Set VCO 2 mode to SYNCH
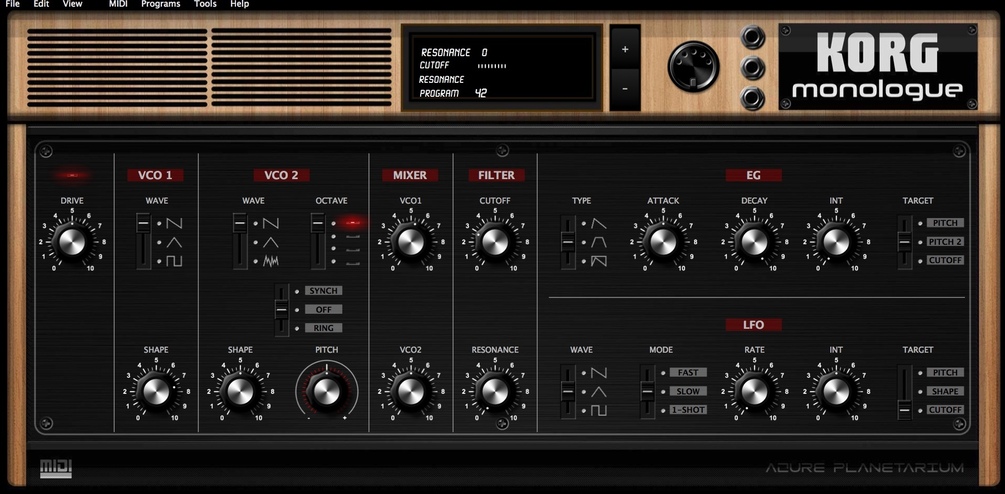 coord(323,291)
